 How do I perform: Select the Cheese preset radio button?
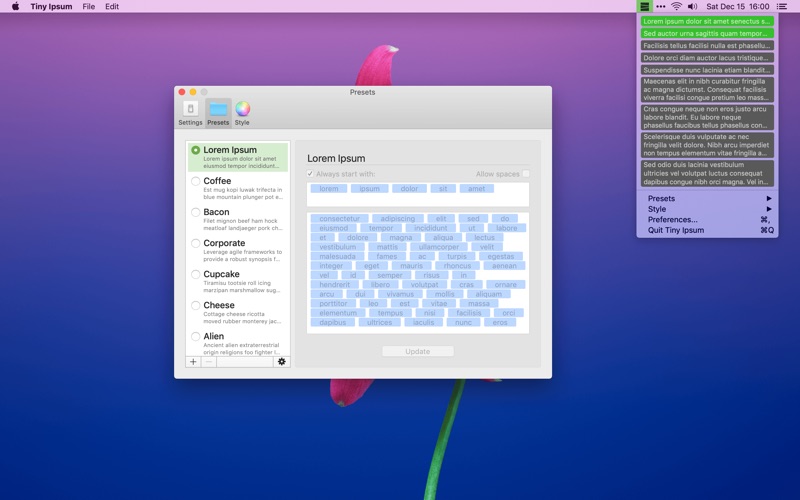[195, 306]
